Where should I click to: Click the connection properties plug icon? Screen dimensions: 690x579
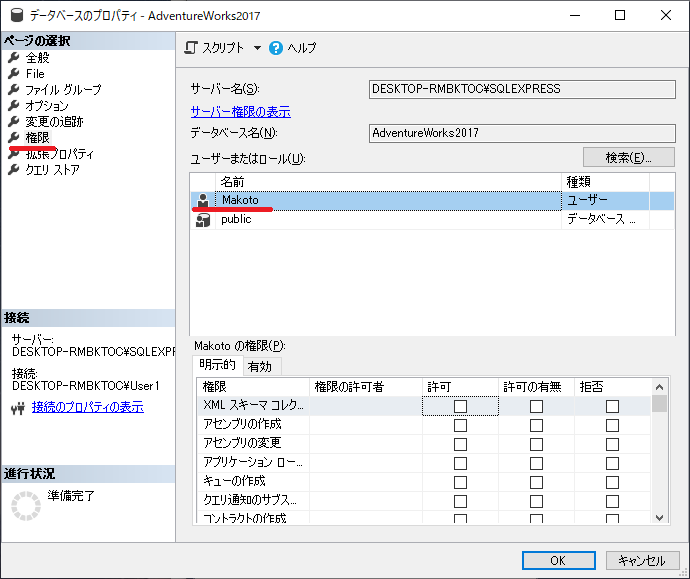pyautogui.click(x=18, y=409)
